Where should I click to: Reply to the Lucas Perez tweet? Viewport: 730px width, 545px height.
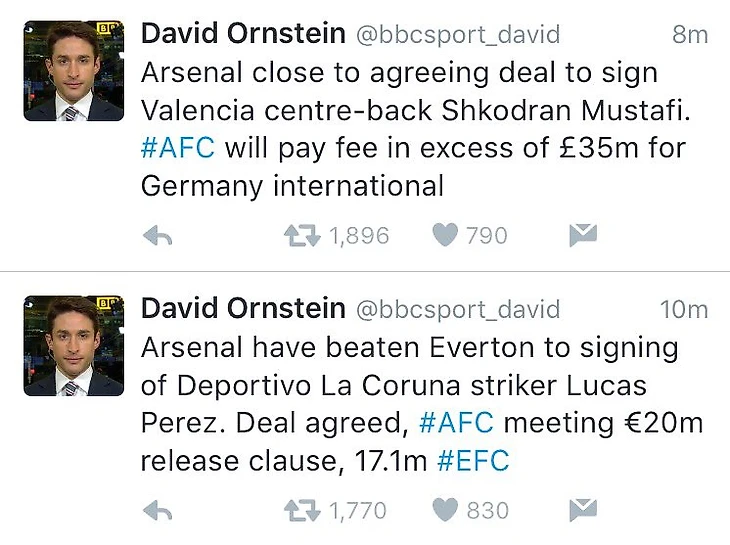click(x=159, y=511)
